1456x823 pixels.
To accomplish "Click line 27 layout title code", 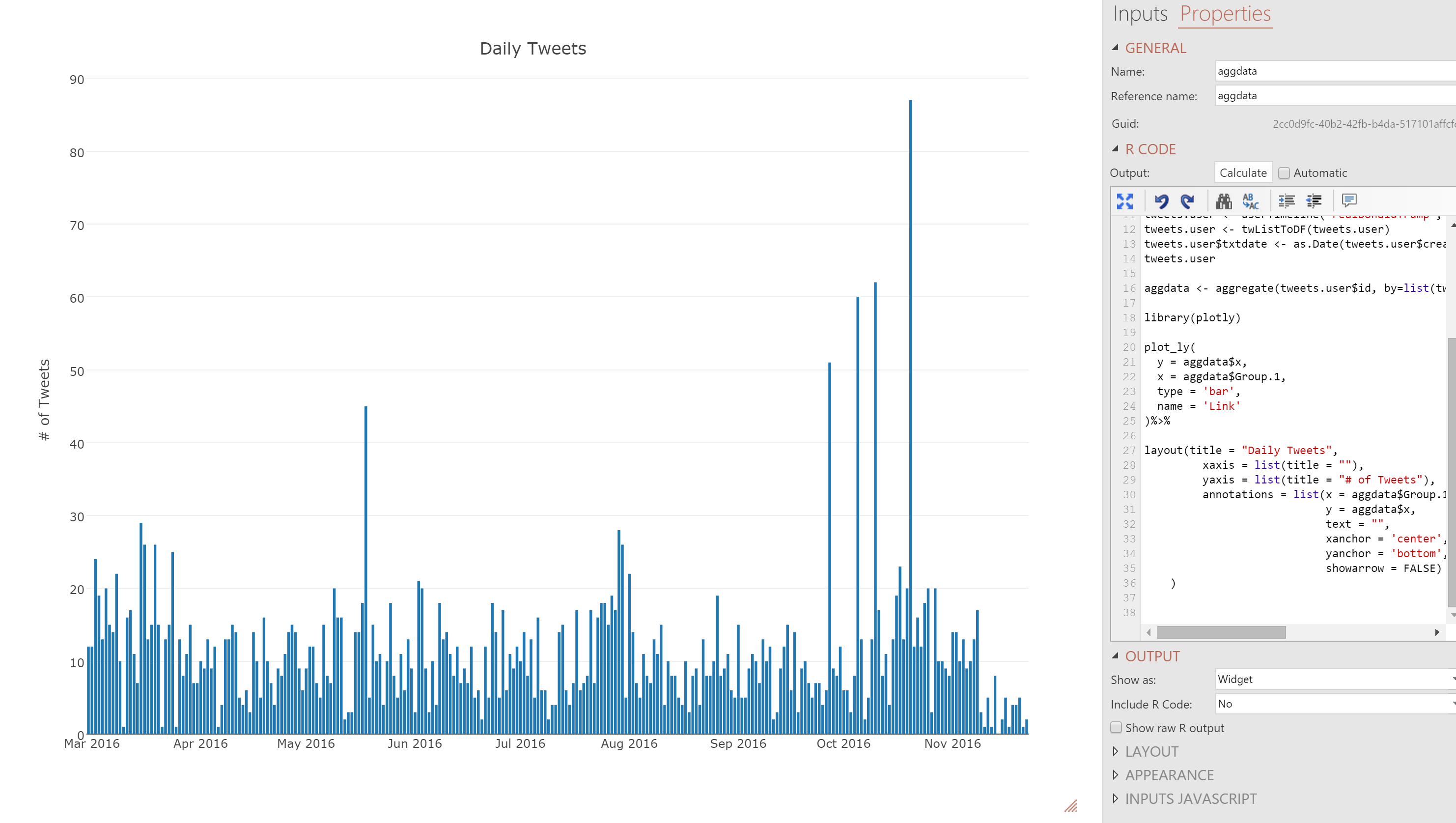I will [1241, 450].
